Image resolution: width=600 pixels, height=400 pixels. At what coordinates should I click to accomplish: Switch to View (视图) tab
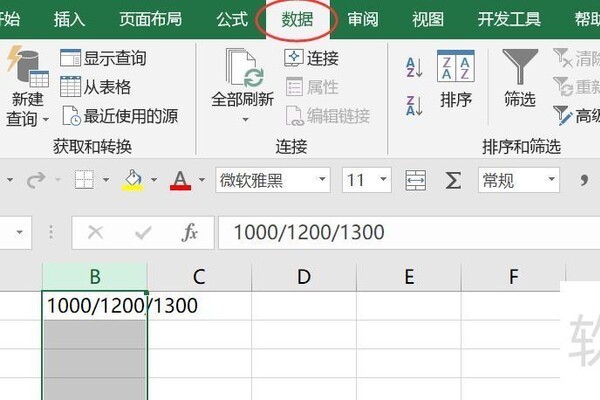pyautogui.click(x=428, y=19)
